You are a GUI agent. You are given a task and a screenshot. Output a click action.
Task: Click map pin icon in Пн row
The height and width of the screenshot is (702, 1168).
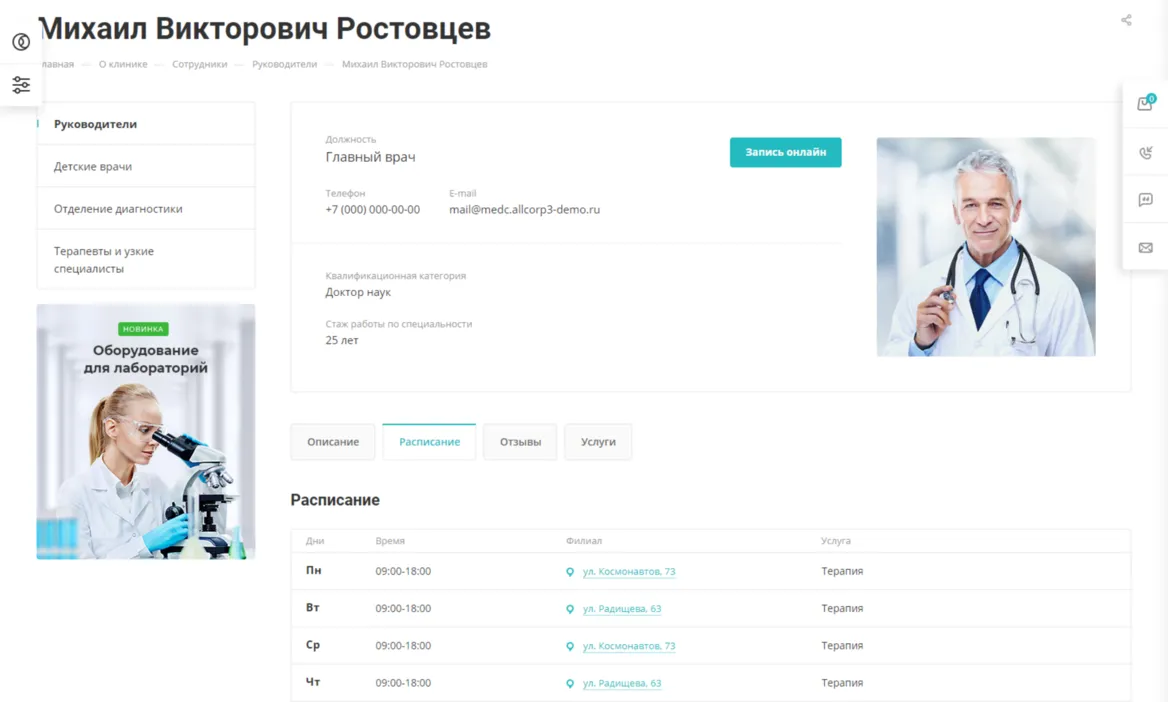coord(570,572)
